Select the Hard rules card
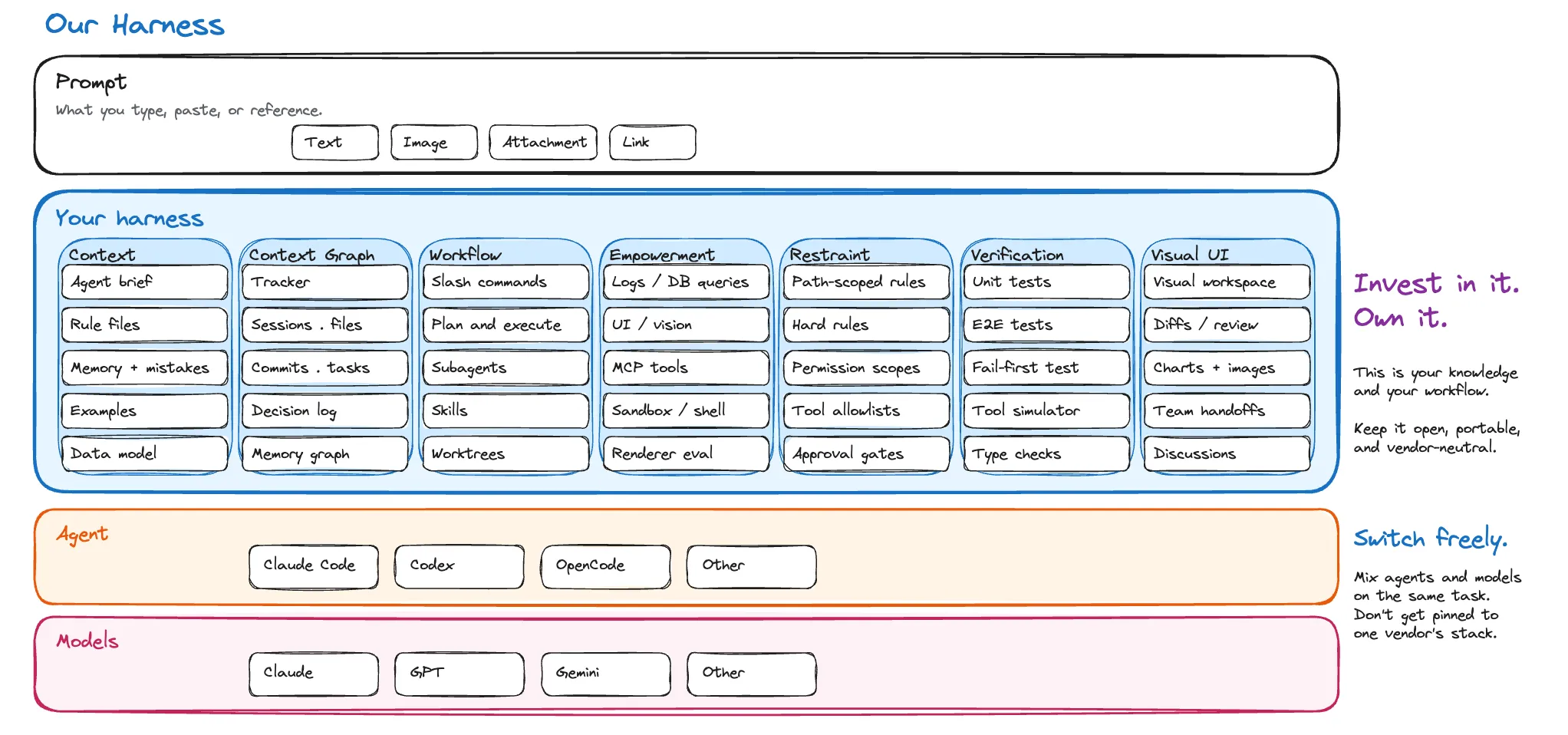 (867, 325)
